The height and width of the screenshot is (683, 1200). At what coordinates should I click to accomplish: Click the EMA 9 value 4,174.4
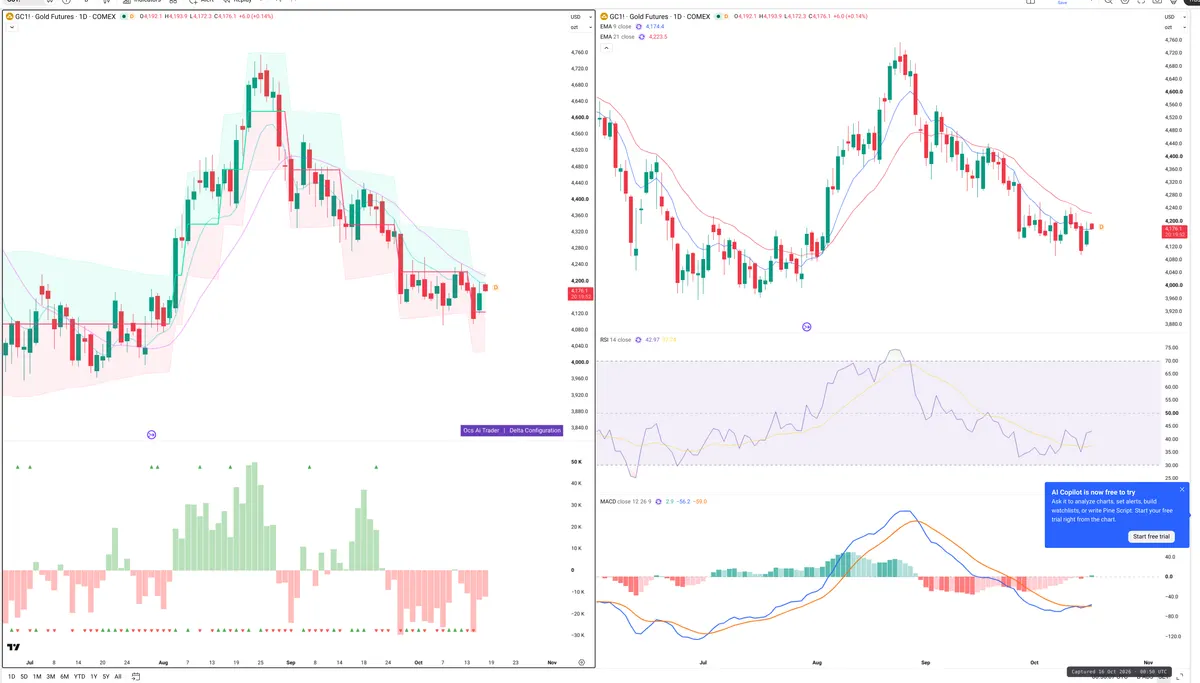656,26
